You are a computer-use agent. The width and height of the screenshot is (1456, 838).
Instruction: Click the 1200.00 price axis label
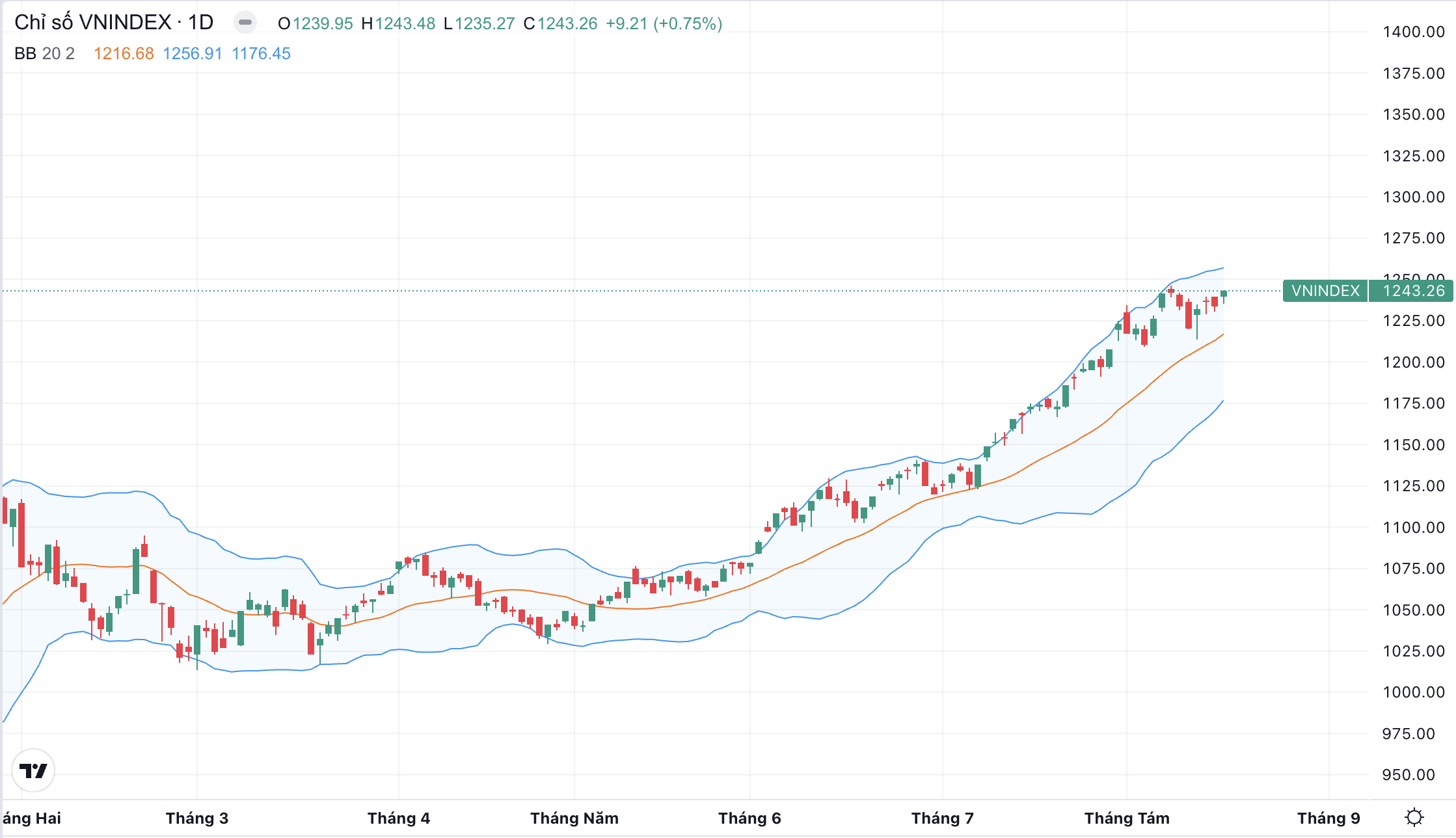point(1414,362)
